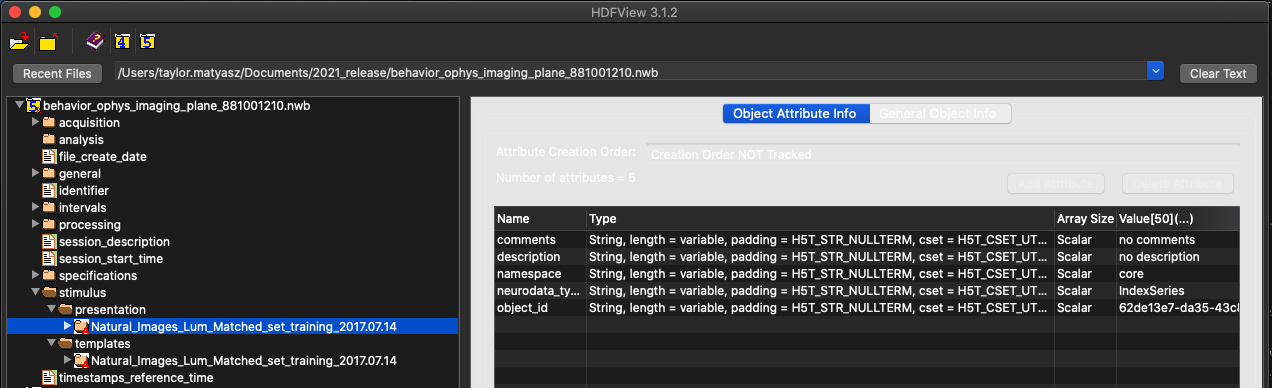Click the 'no description' value cell
Viewport: 1272px width, 388px height.
(1178, 257)
